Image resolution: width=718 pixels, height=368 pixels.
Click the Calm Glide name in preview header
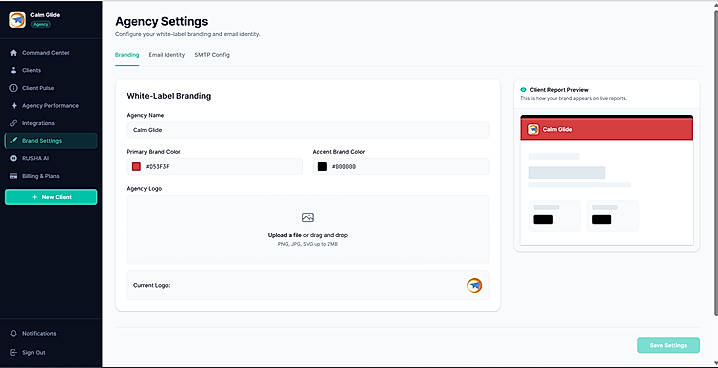point(557,130)
